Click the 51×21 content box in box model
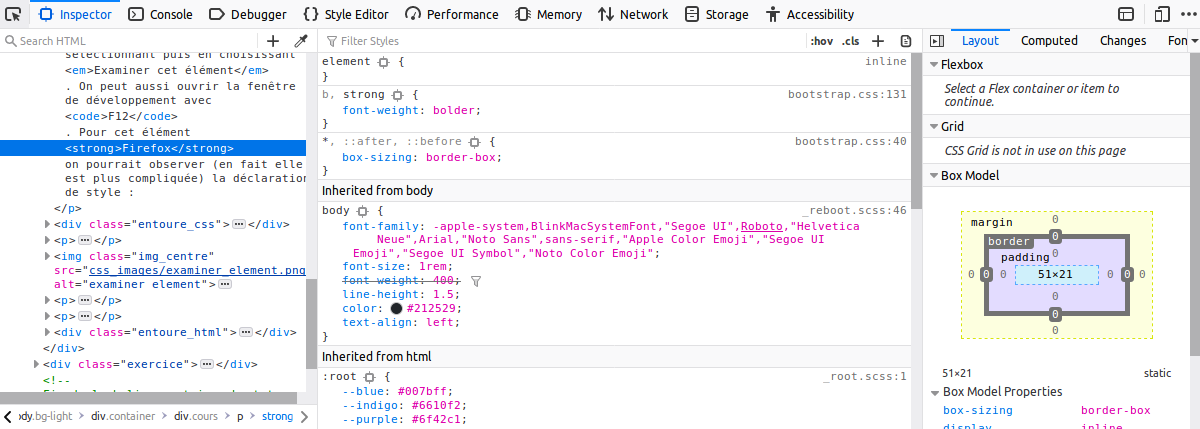The image size is (1200, 429). (1056, 274)
